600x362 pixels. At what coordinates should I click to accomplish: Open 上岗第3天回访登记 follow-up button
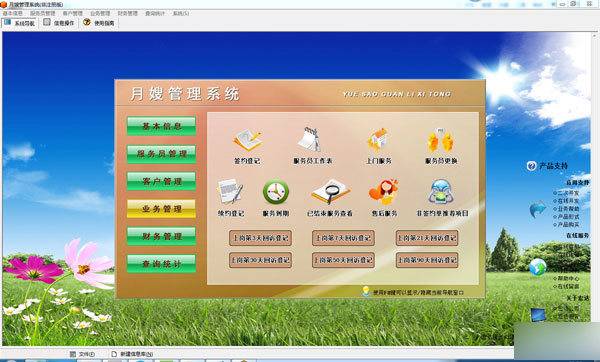(x=260, y=238)
